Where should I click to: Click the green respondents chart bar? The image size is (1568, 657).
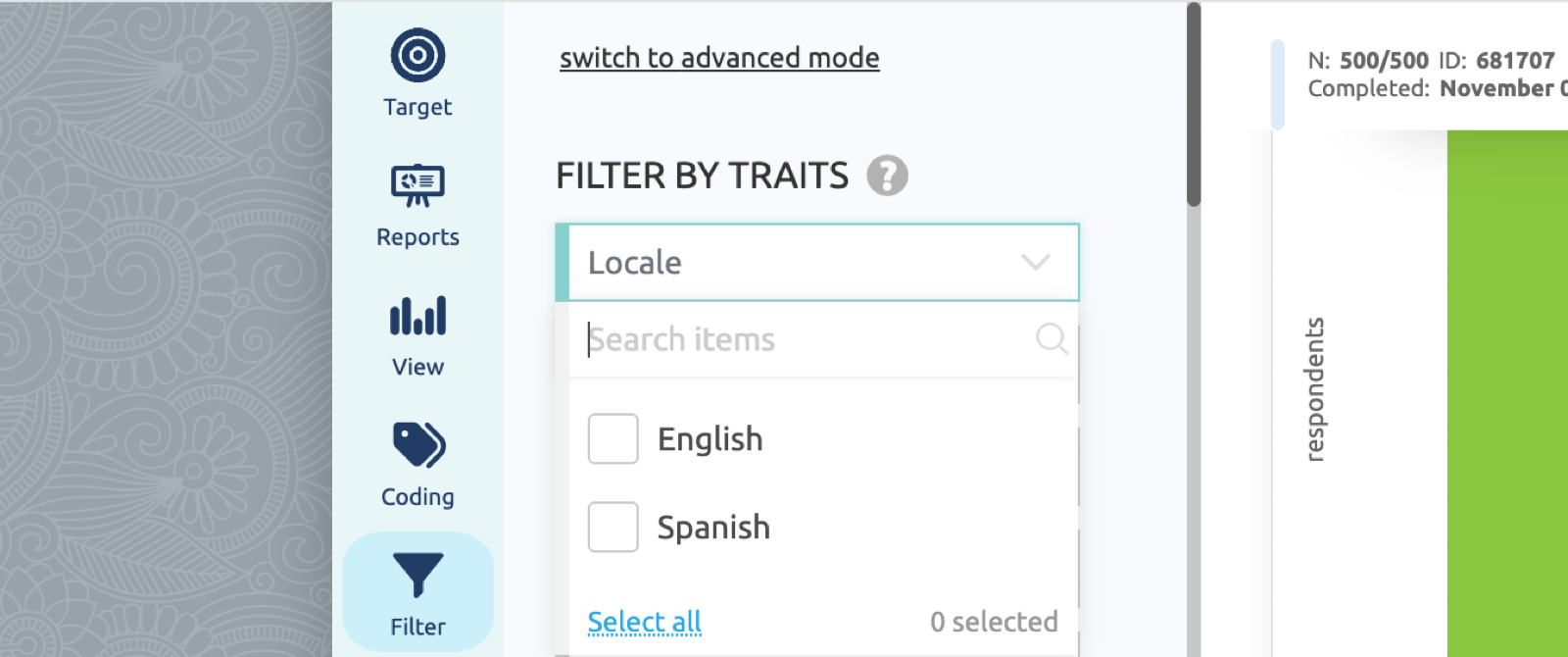(x=1507, y=392)
